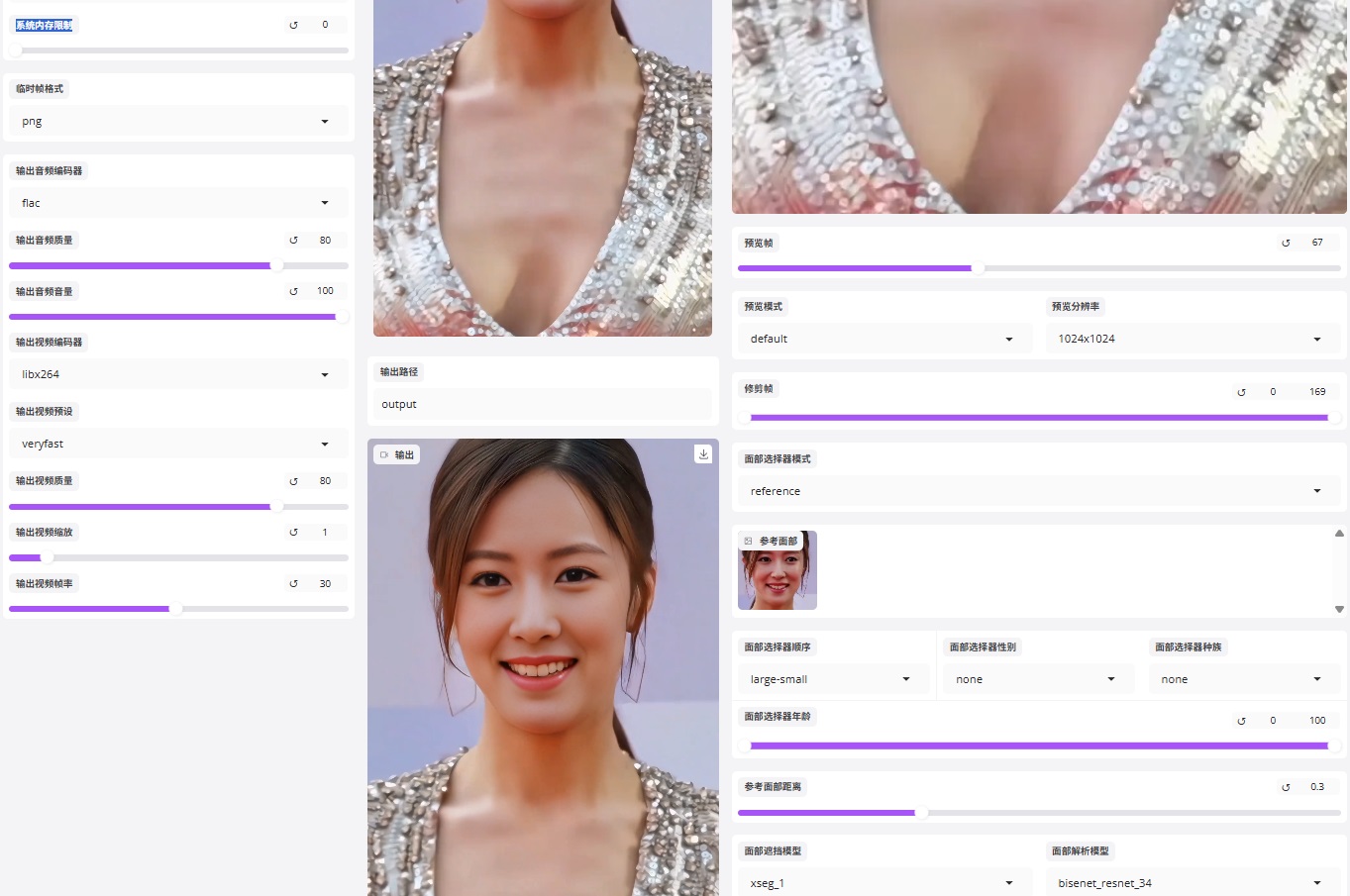This screenshot has height=896, width=1350.
Task: Reset 输出音频质量 to its default
Action: point(293,241)
